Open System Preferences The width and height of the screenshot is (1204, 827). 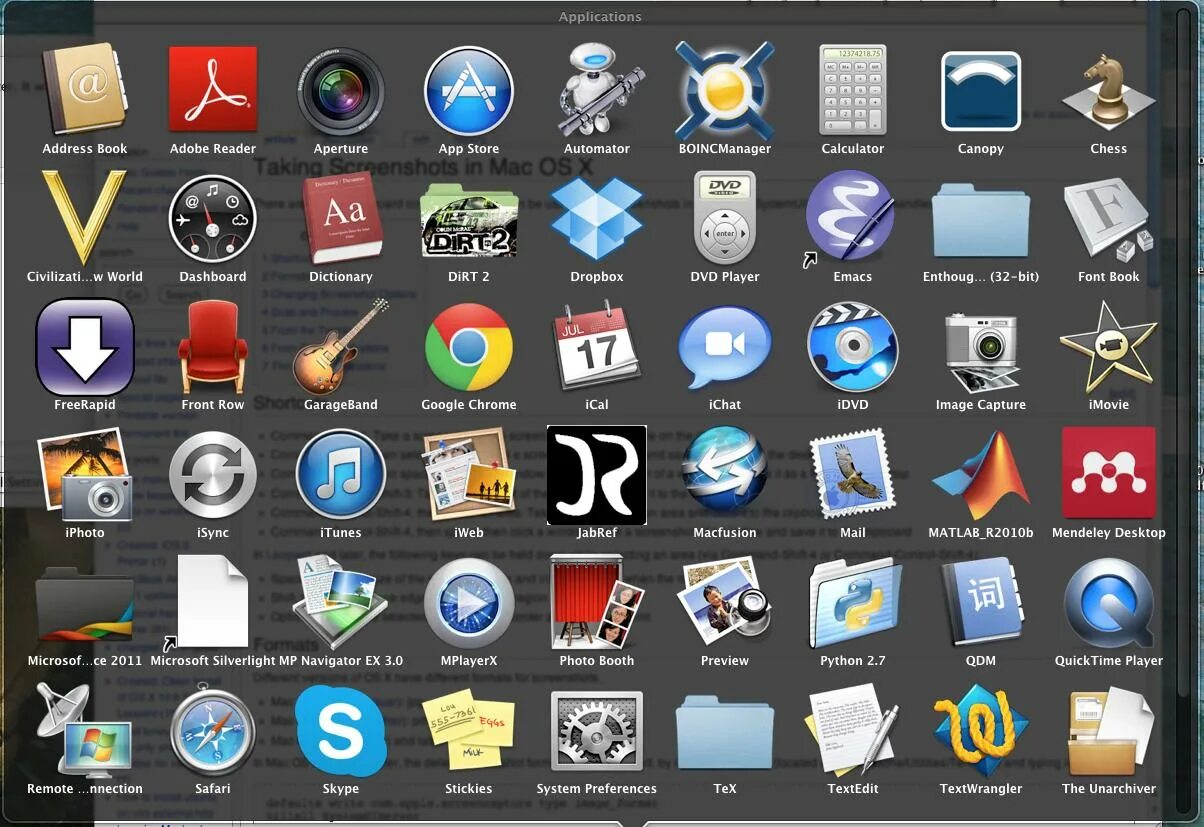point(597,733)
